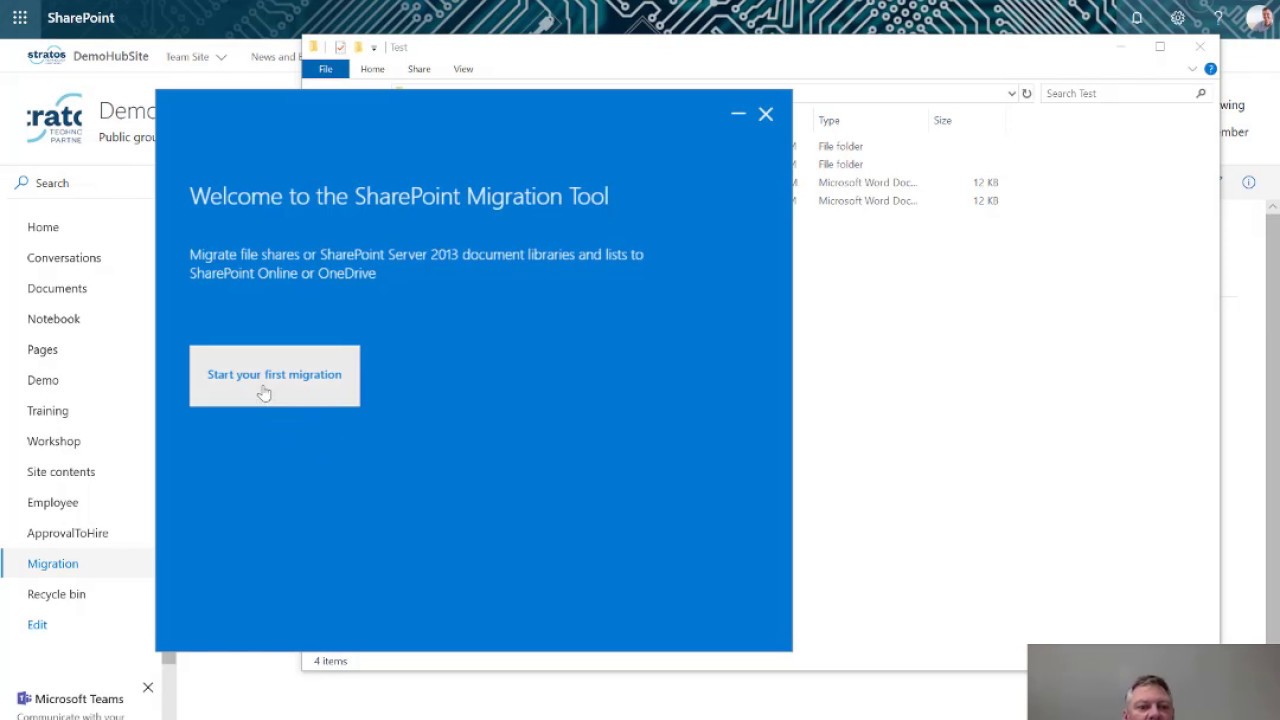Open the Demo navigation link
This screenshot has width=1280, height=720.
click(43, 380)
